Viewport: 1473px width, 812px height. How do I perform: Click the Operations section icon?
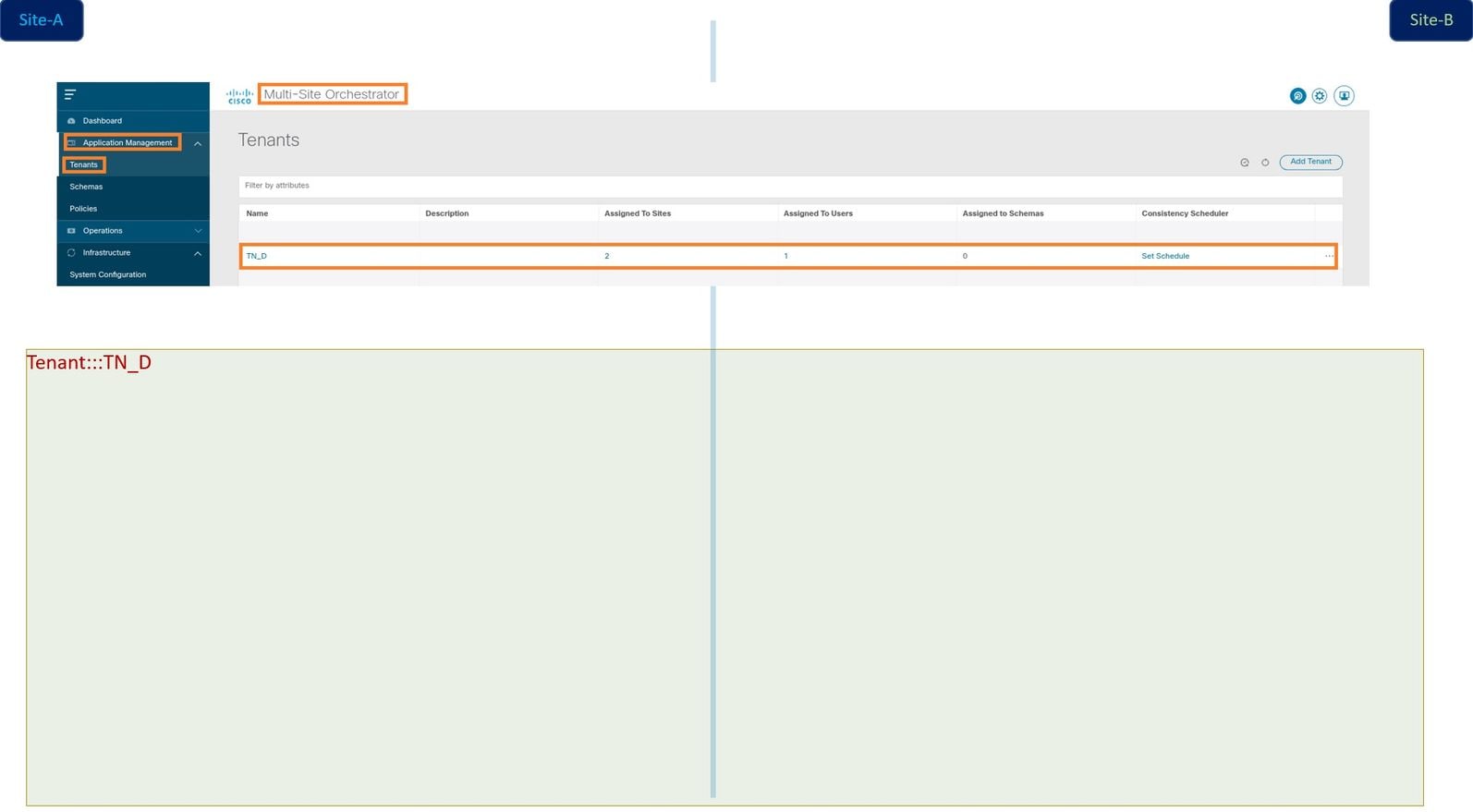click(x=71, y=231)
